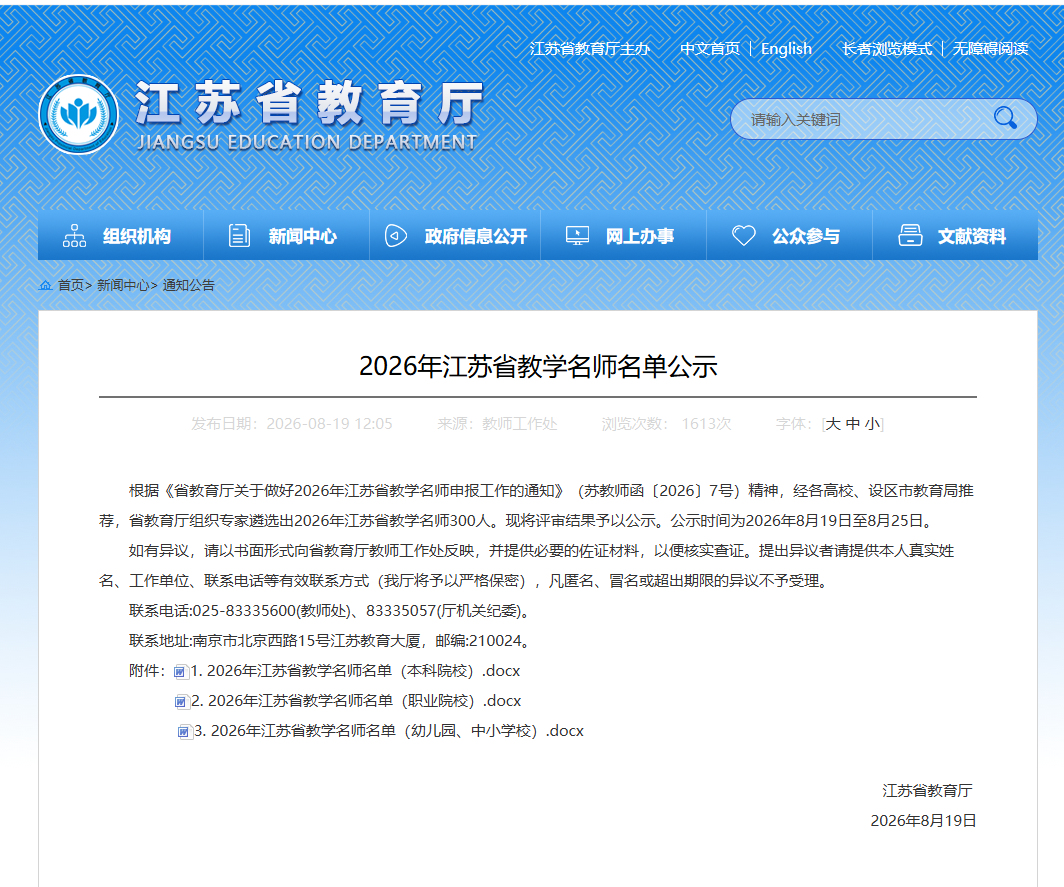Open the 网上办事 menu
1064x887 pixels.
click(x=624, y=235)
